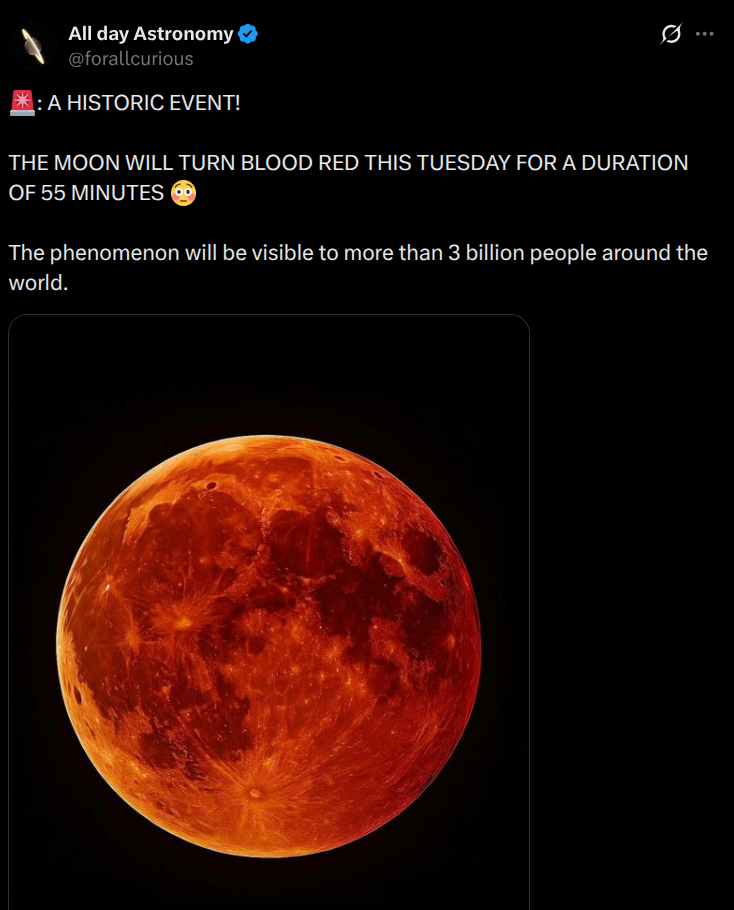Click the word 'world.' ending the post
The height and width of the screenshot is (910, 734).
38,282
